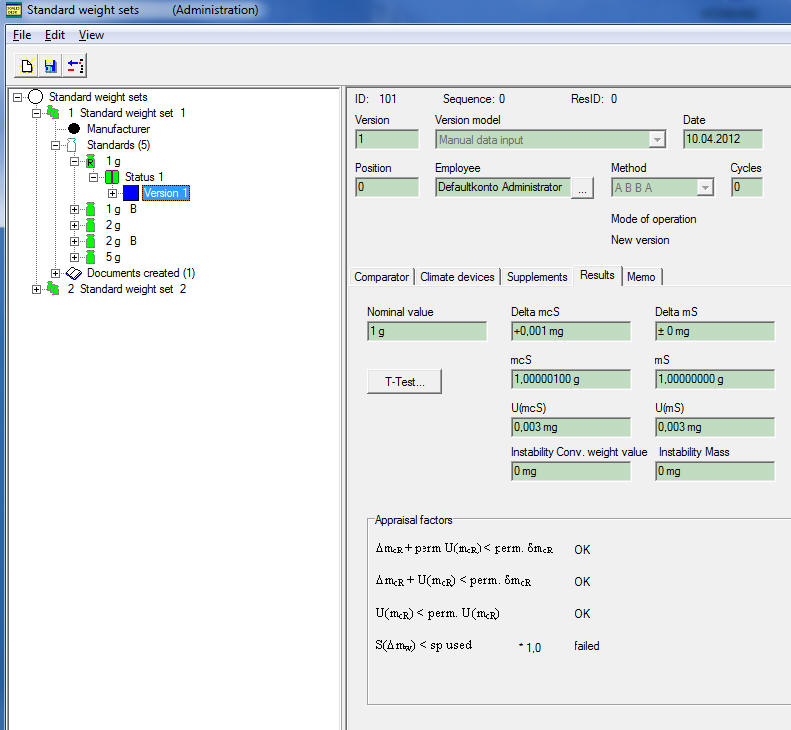Click the Employee browse ellipsis button
Screen dimensions: 791x730
(583, 188)
